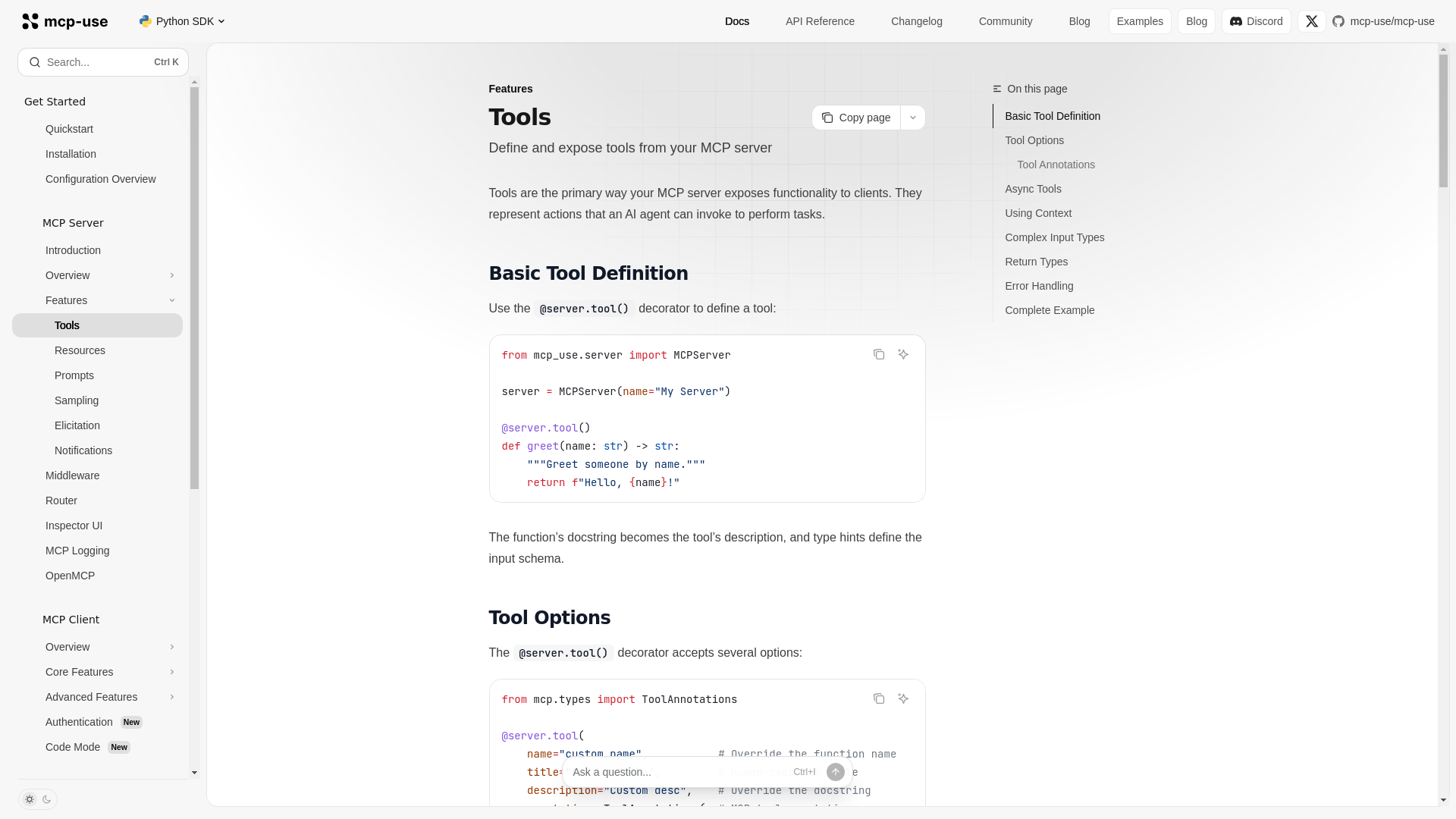Jump to Async Tools section
The height and width of the screenshot is (819, 1456).
1033,189
